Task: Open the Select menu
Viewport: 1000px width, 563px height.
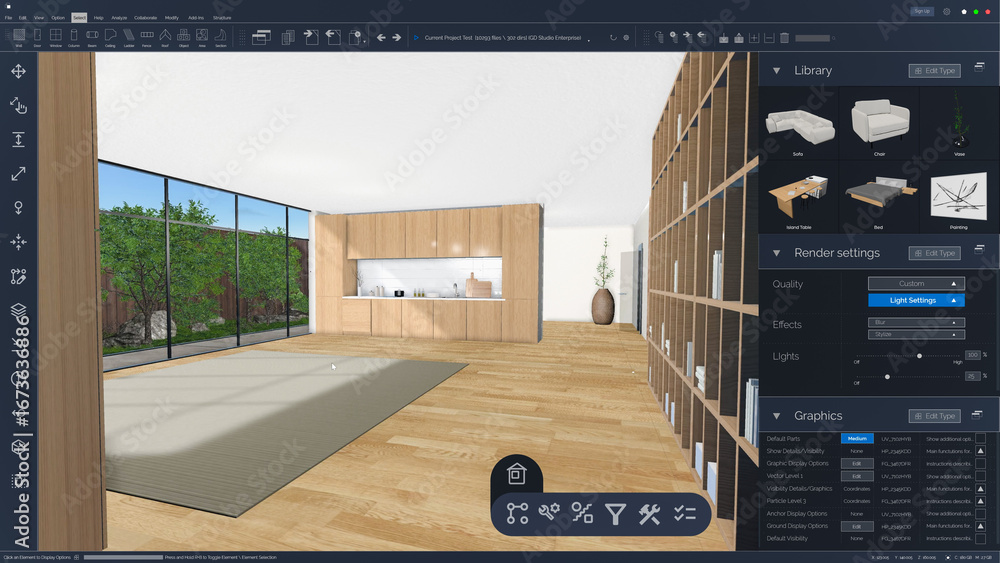Action: click(79, 18)
